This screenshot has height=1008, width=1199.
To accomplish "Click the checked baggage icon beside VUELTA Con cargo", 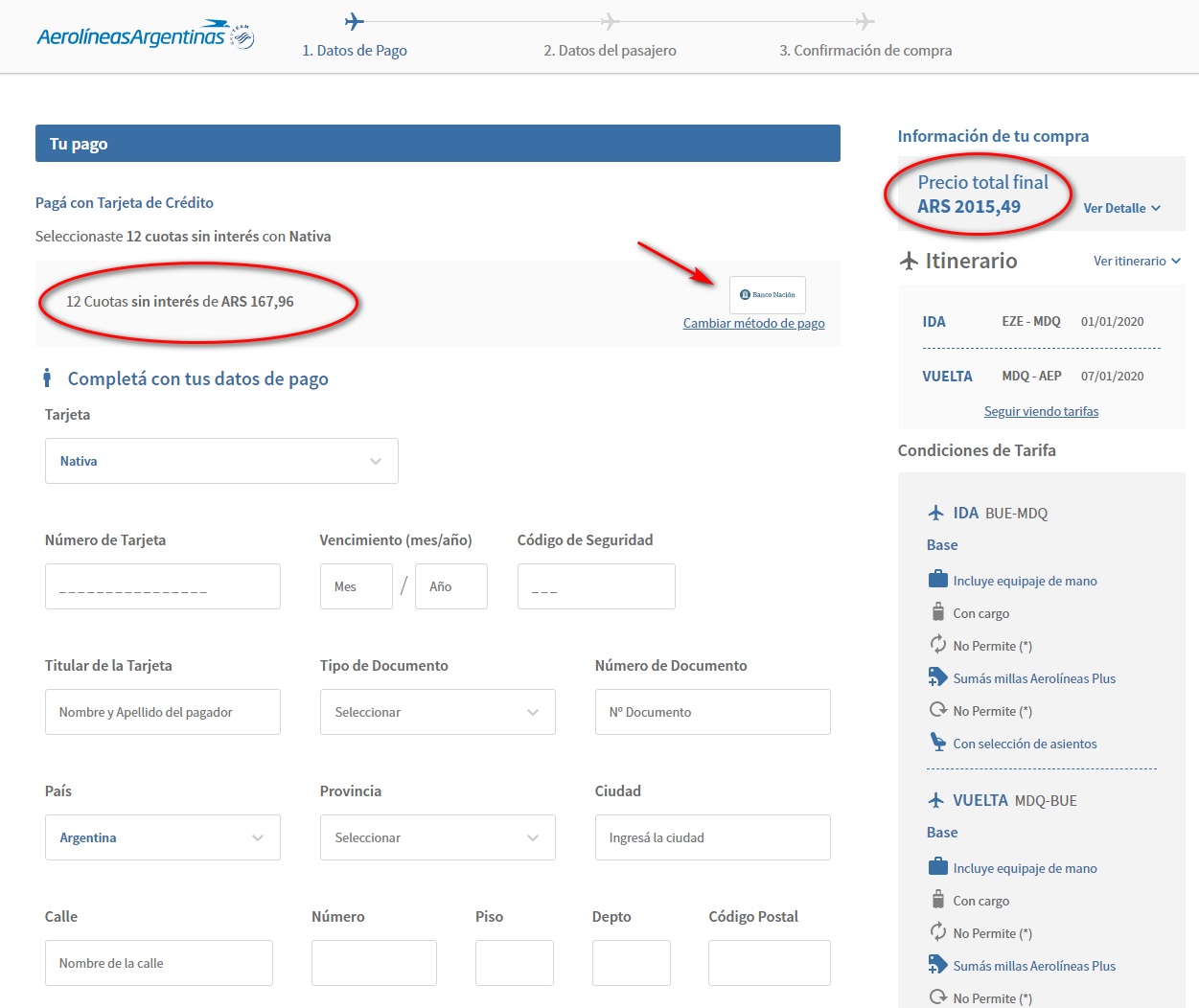I will click(938, 899).
